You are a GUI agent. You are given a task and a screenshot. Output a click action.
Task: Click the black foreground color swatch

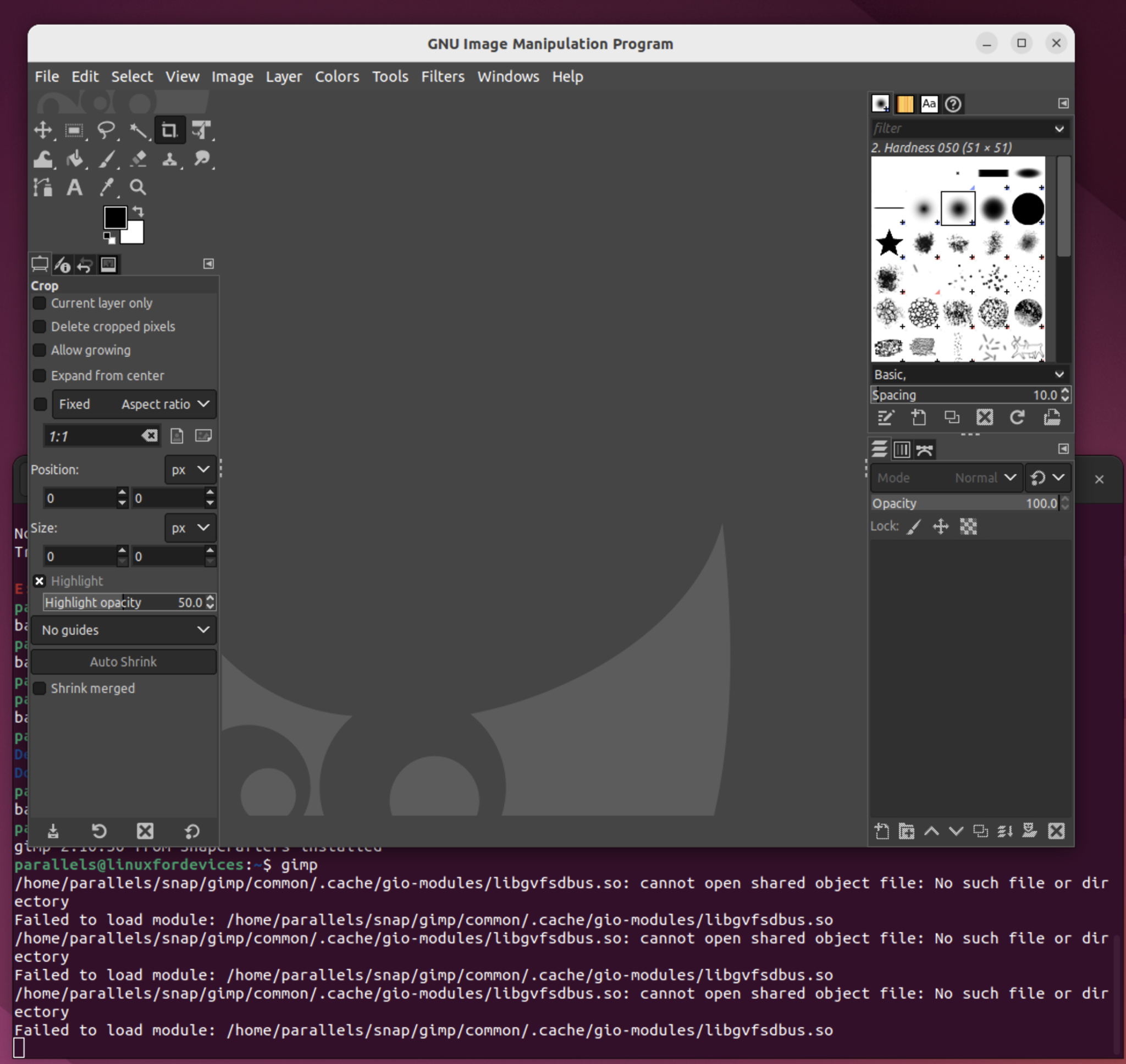coord(114,218)
